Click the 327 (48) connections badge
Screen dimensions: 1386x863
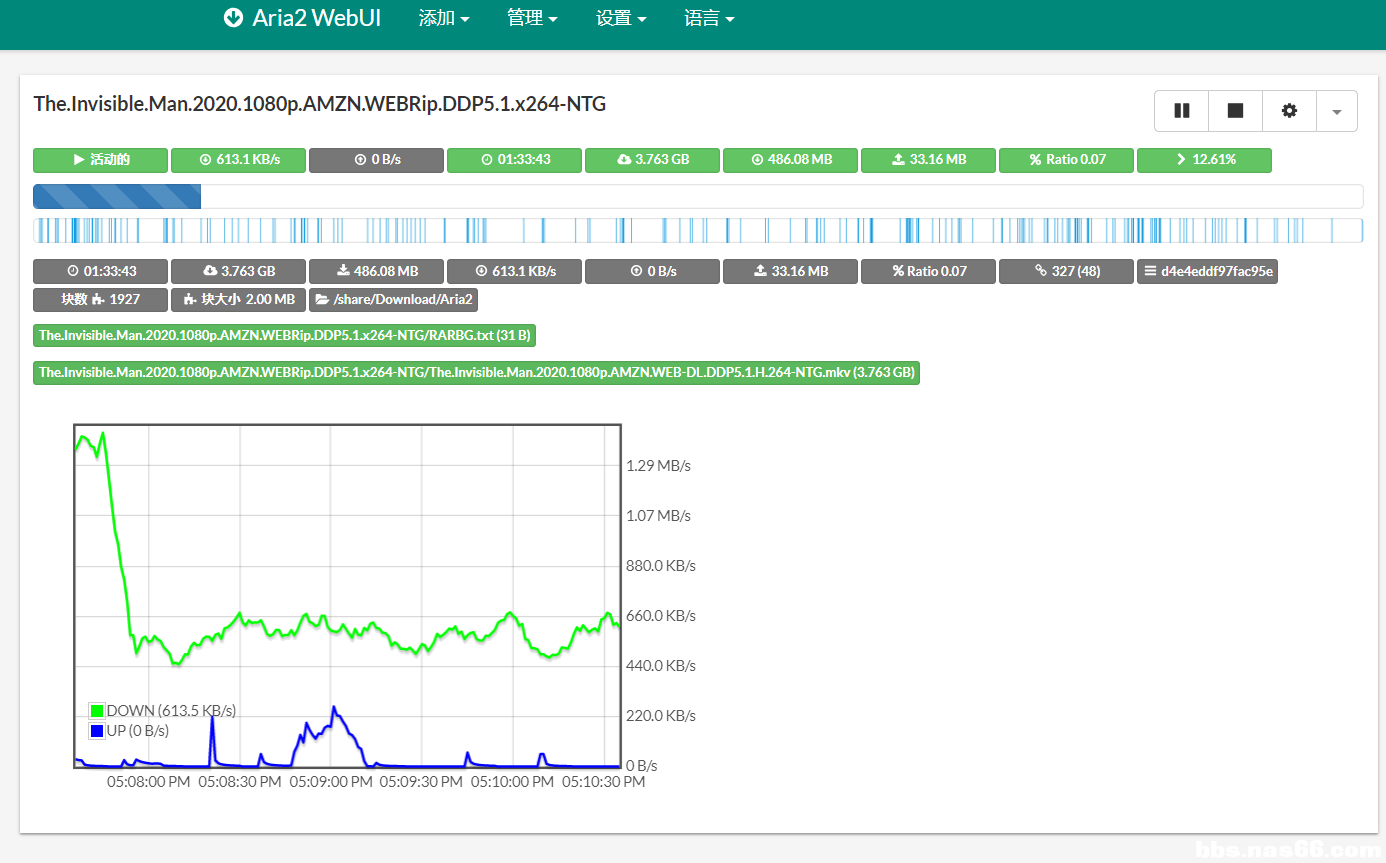coord(1066,272)
